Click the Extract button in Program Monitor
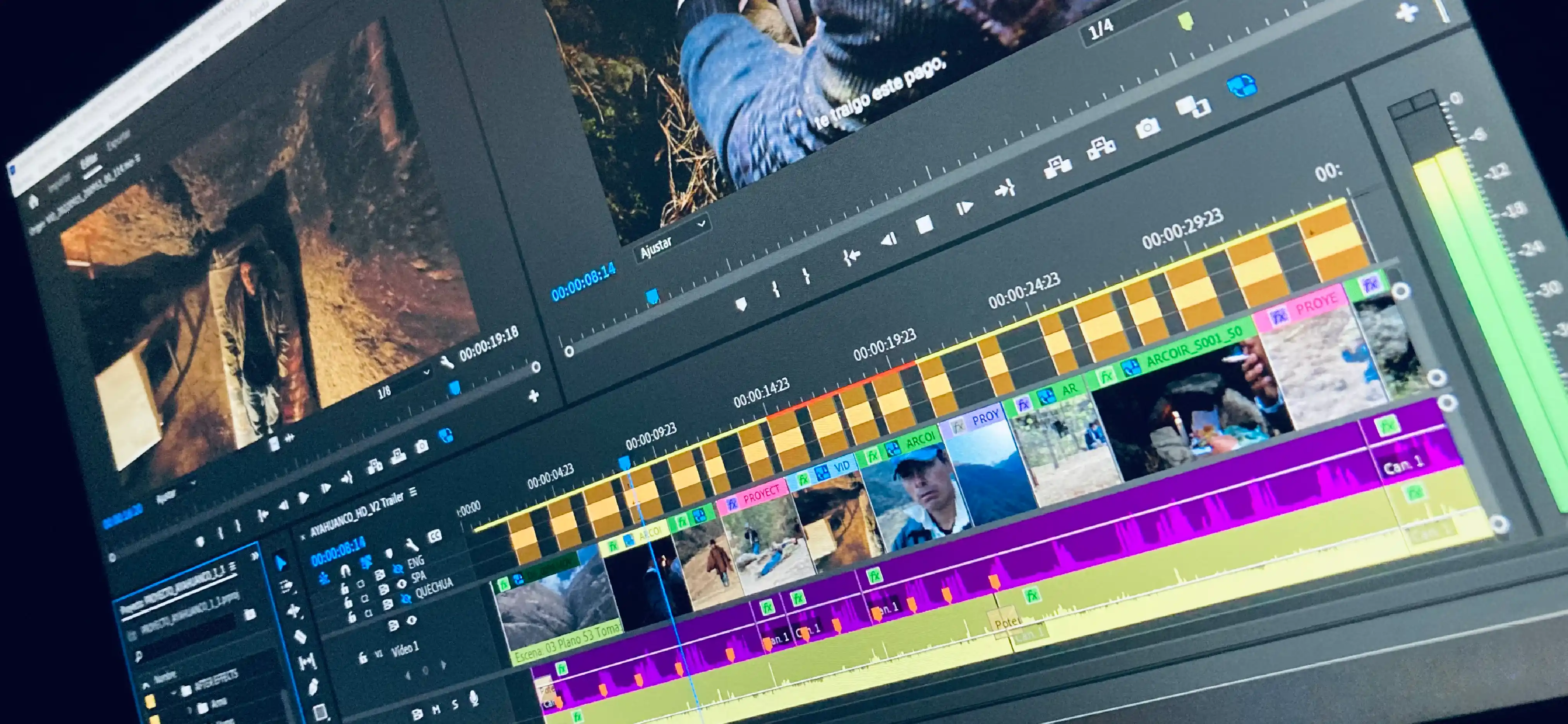The width and height of the screenshot is (1568, 724). [1102, 149]
